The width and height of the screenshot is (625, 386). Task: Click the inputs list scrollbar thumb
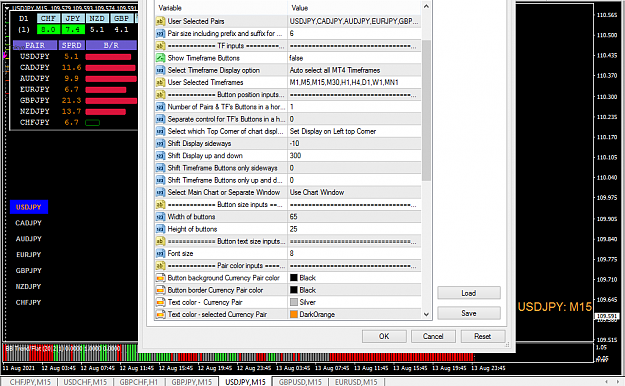pos(426,110)
